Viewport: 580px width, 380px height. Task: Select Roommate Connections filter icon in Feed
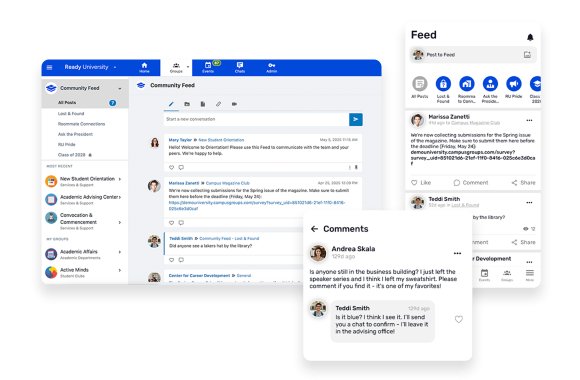(x=467, y=84)
